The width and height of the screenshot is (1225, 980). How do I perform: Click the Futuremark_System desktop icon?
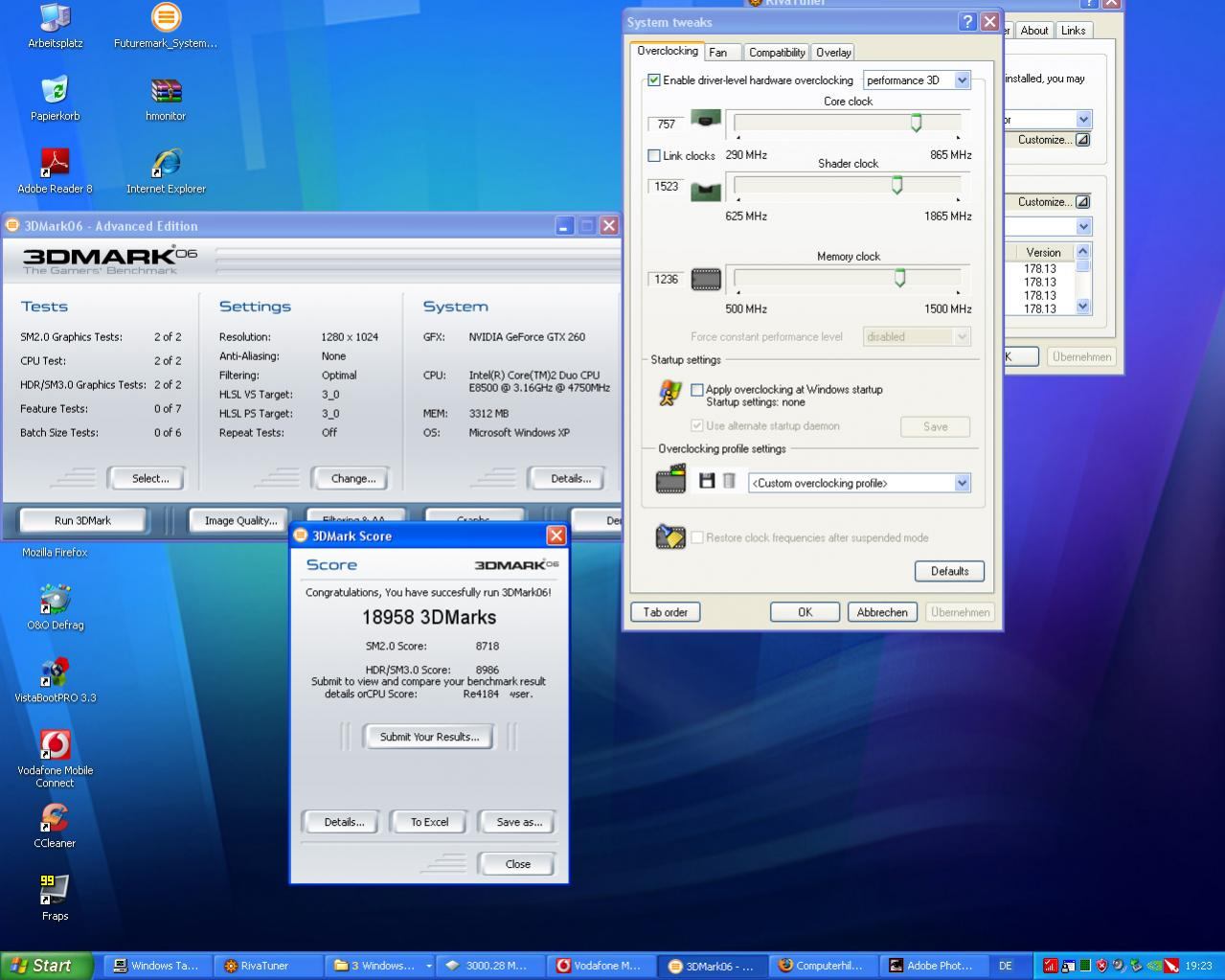pos(166,18)
